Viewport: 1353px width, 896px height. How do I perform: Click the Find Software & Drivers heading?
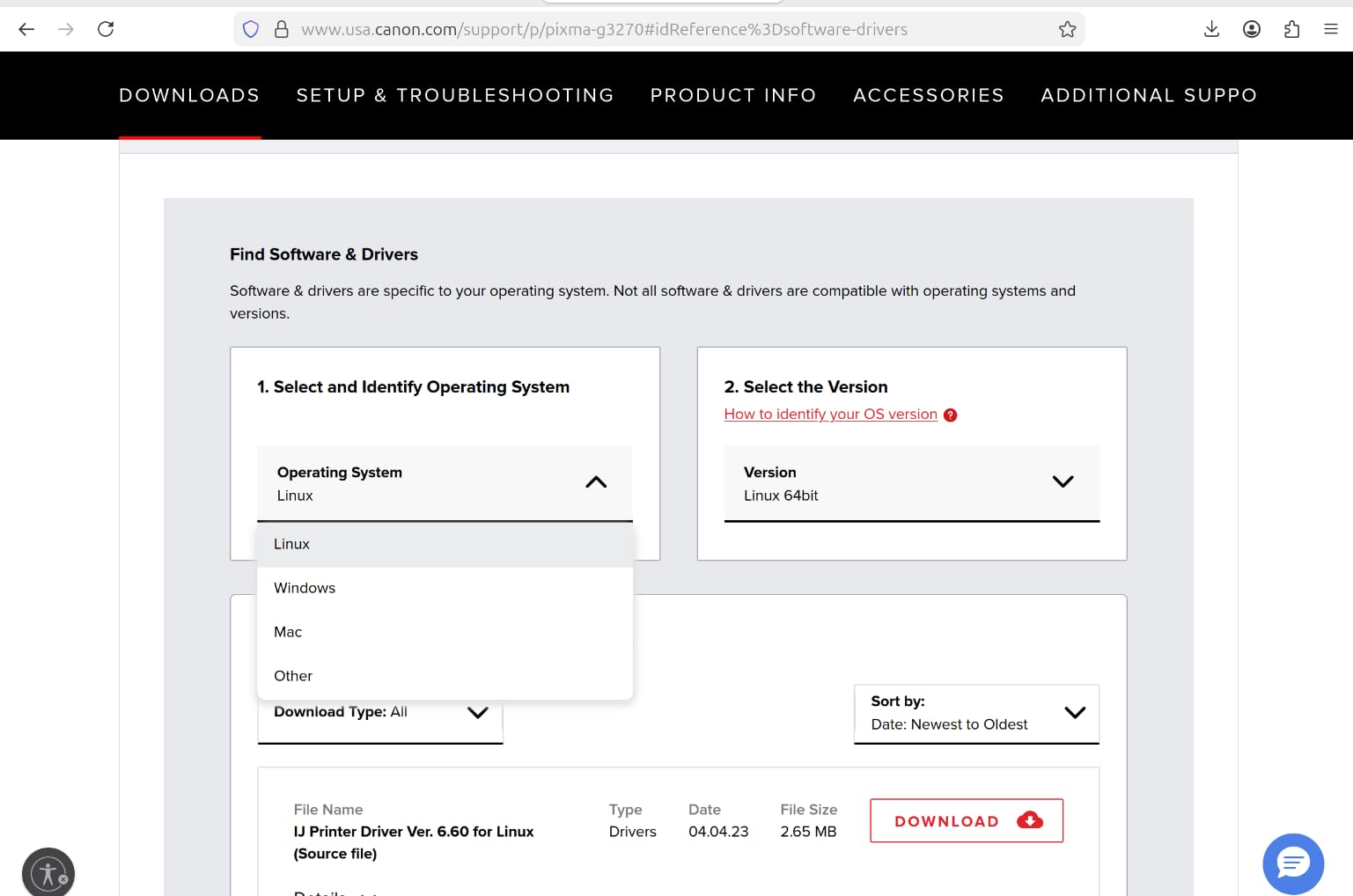pyautogui.click(x=324, y=254)
